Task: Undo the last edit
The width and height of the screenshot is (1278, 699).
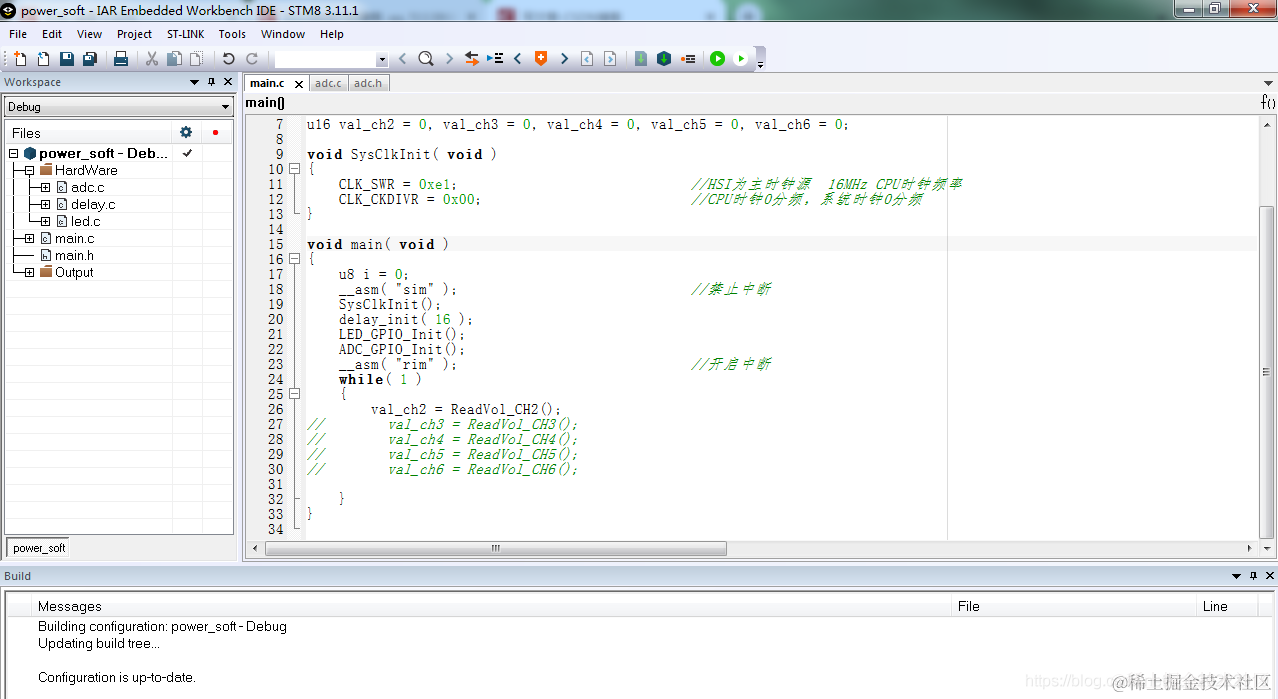Action: tap(228, 59)
